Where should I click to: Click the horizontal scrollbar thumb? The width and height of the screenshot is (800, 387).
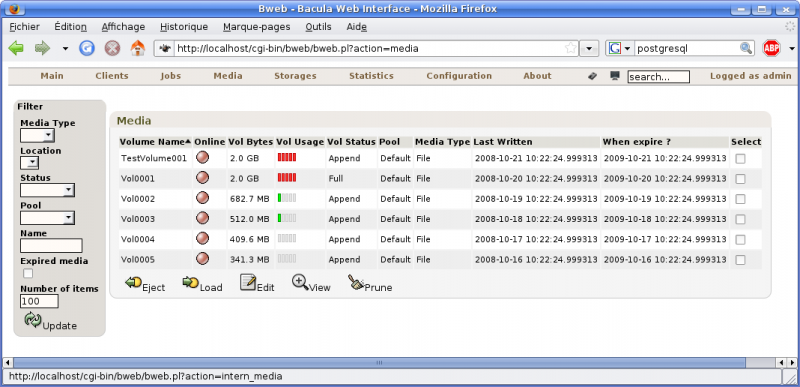[x=379, y=363]
